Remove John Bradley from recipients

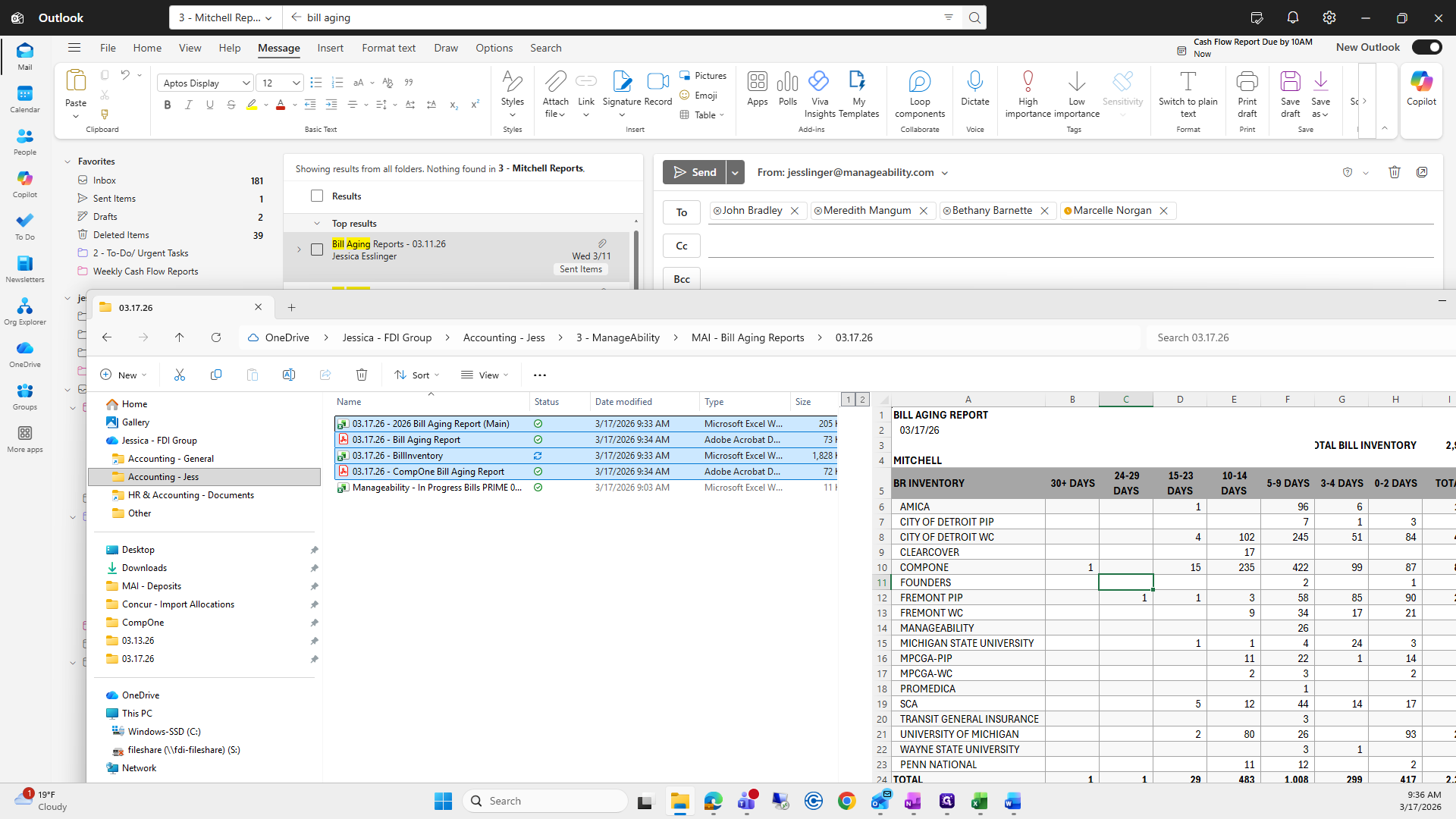795,211
